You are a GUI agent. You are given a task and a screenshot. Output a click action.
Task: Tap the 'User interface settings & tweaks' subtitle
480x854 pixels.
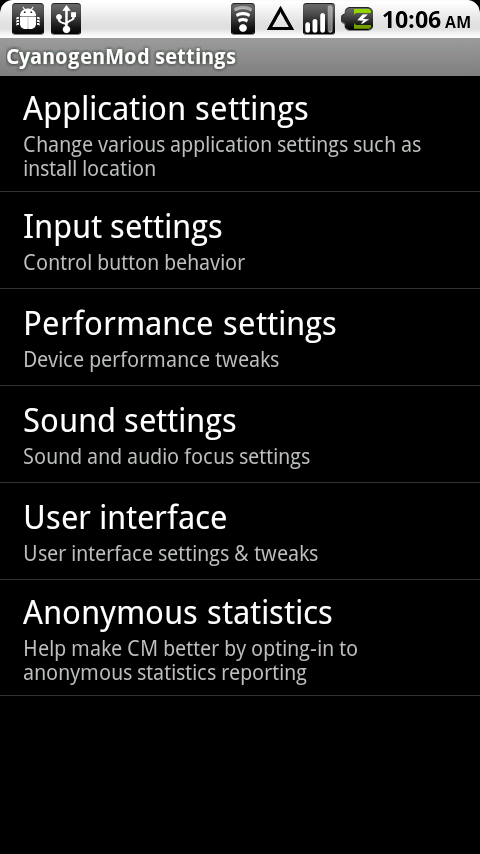(x=171, y=553)
